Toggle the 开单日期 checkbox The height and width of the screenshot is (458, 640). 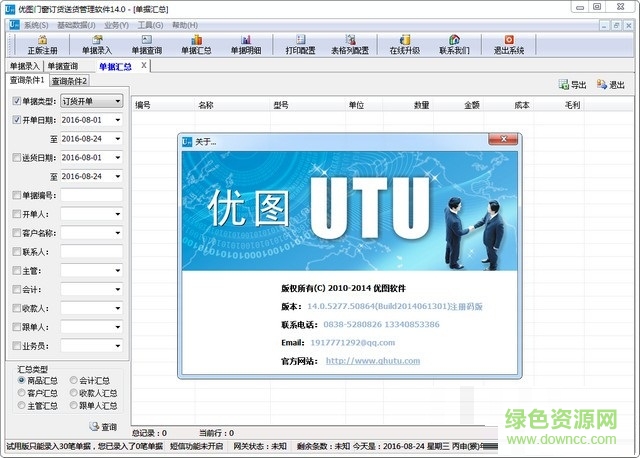click(x=16, y=120)
